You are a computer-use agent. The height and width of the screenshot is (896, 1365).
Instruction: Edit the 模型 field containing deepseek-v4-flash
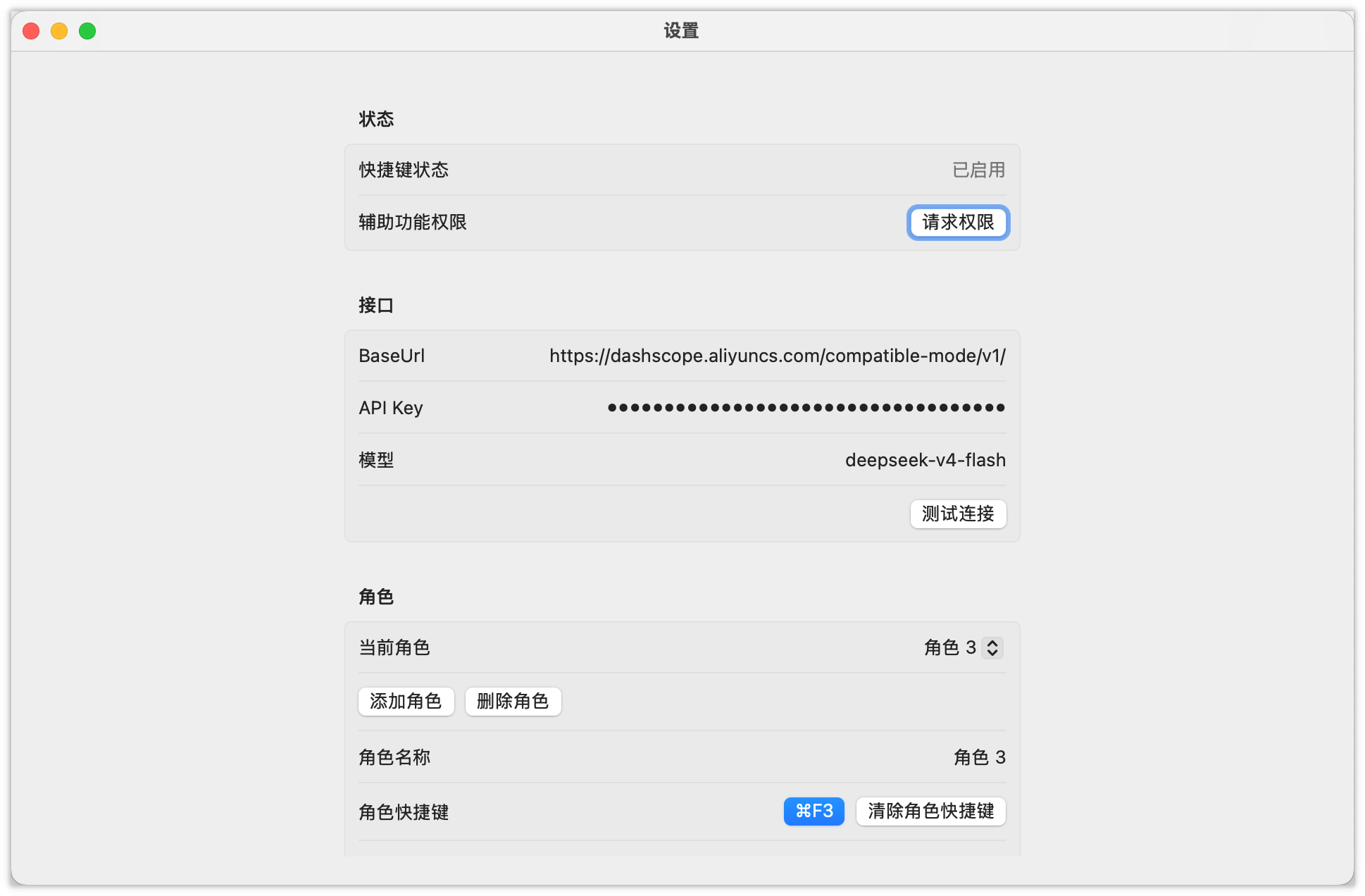pyautogui.click(x=925, y=461)
